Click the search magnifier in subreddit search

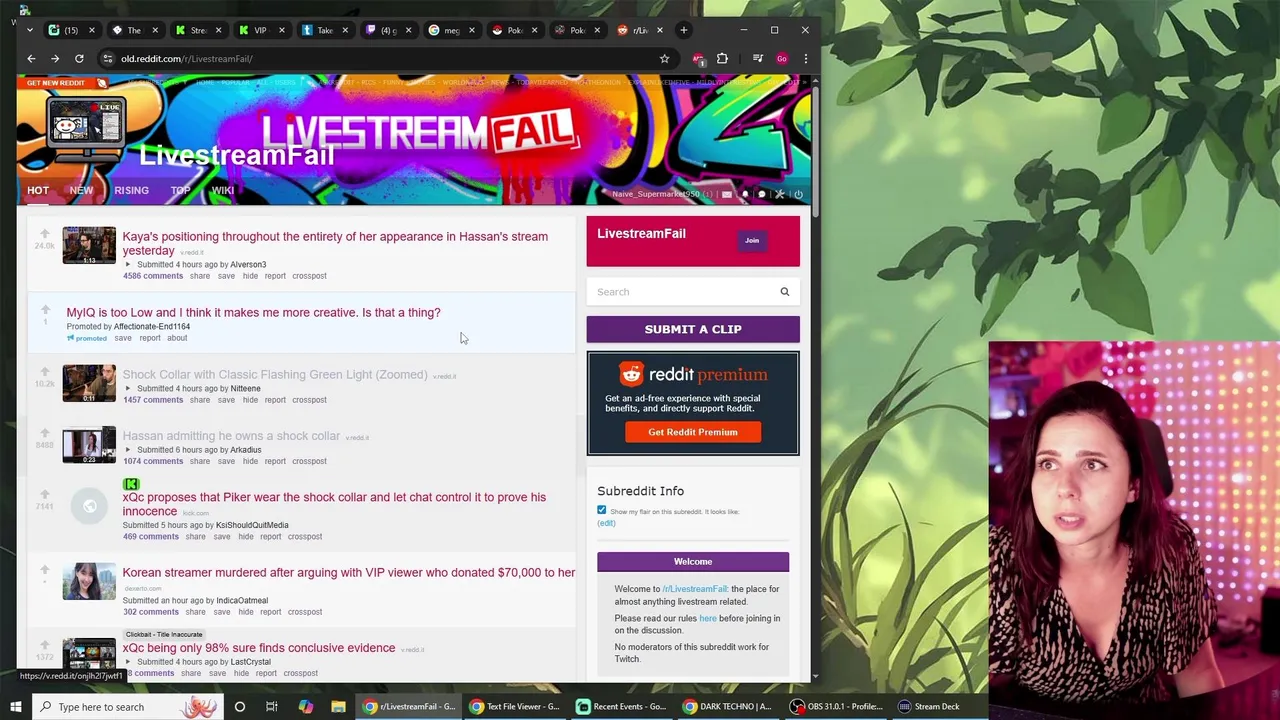[x=784, y=292]
